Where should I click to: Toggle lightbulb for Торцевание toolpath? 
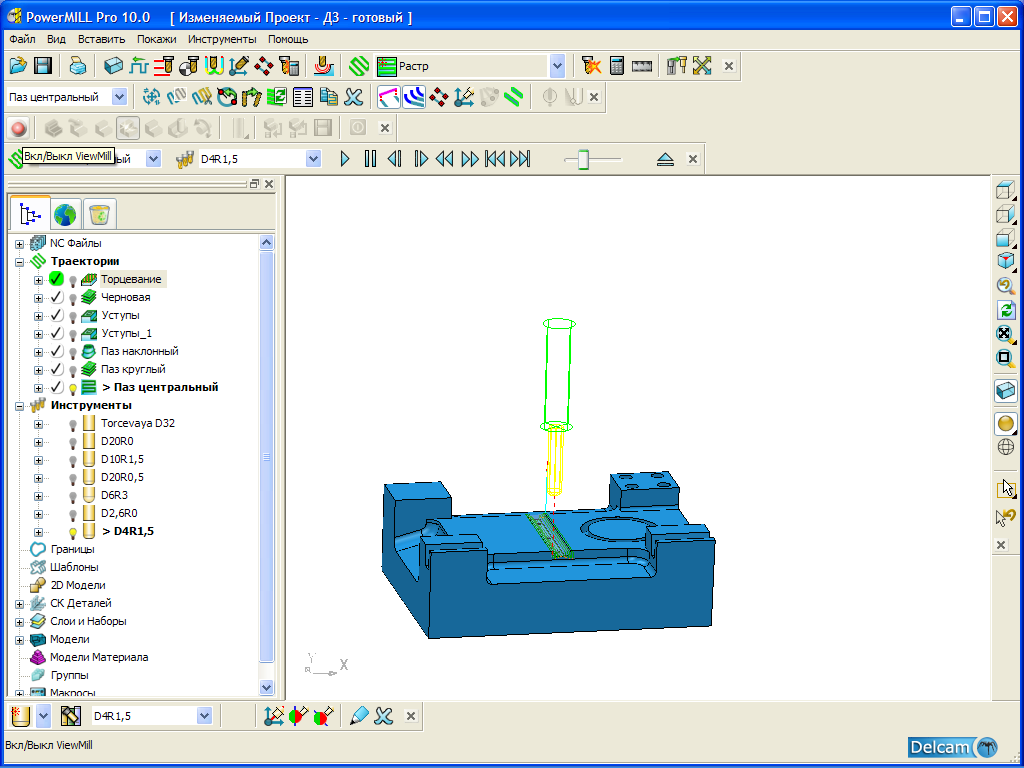[x=73, y=280]
